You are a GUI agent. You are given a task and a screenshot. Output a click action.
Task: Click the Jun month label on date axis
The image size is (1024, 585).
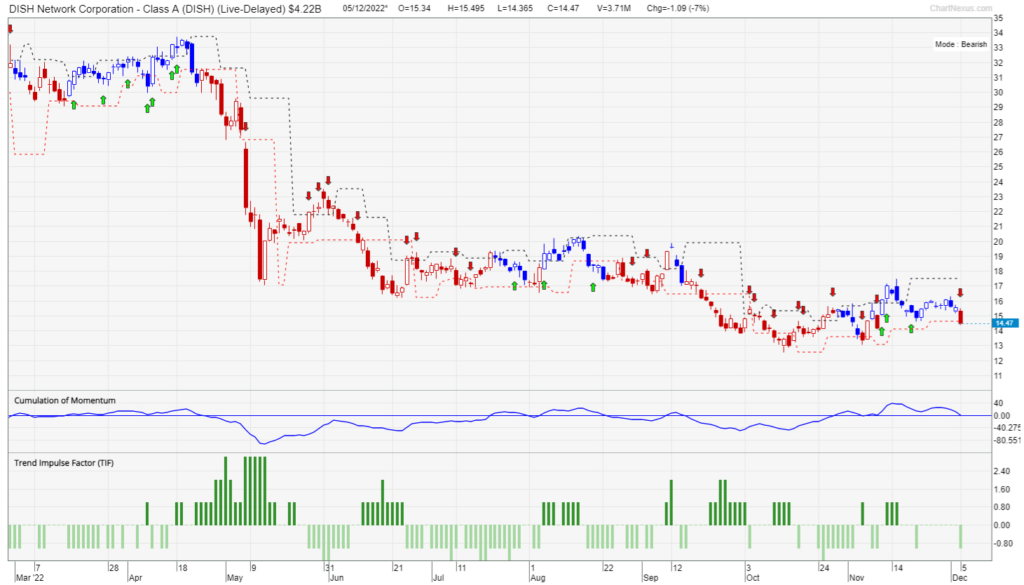click(x=336, y=578)
